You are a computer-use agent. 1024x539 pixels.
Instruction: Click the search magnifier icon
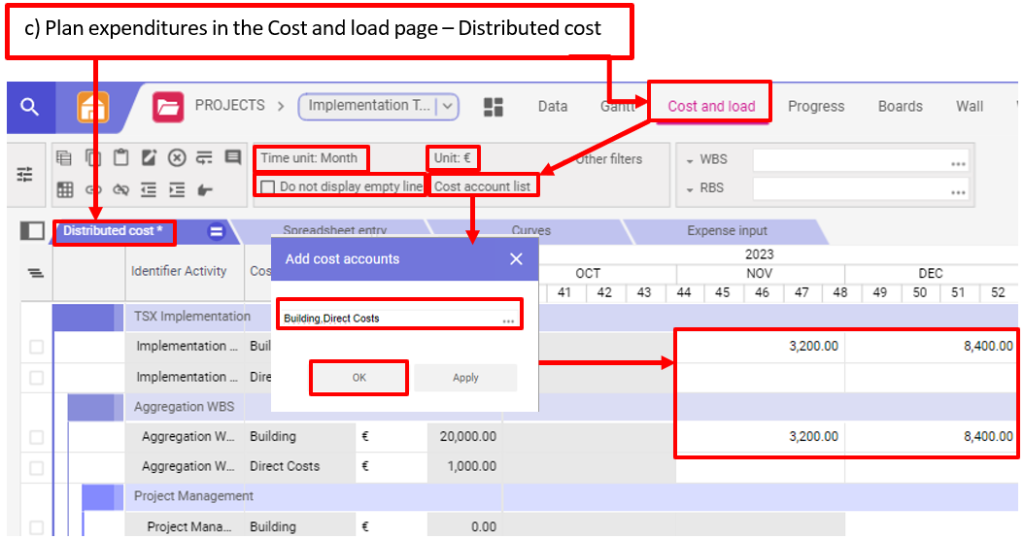30,106
